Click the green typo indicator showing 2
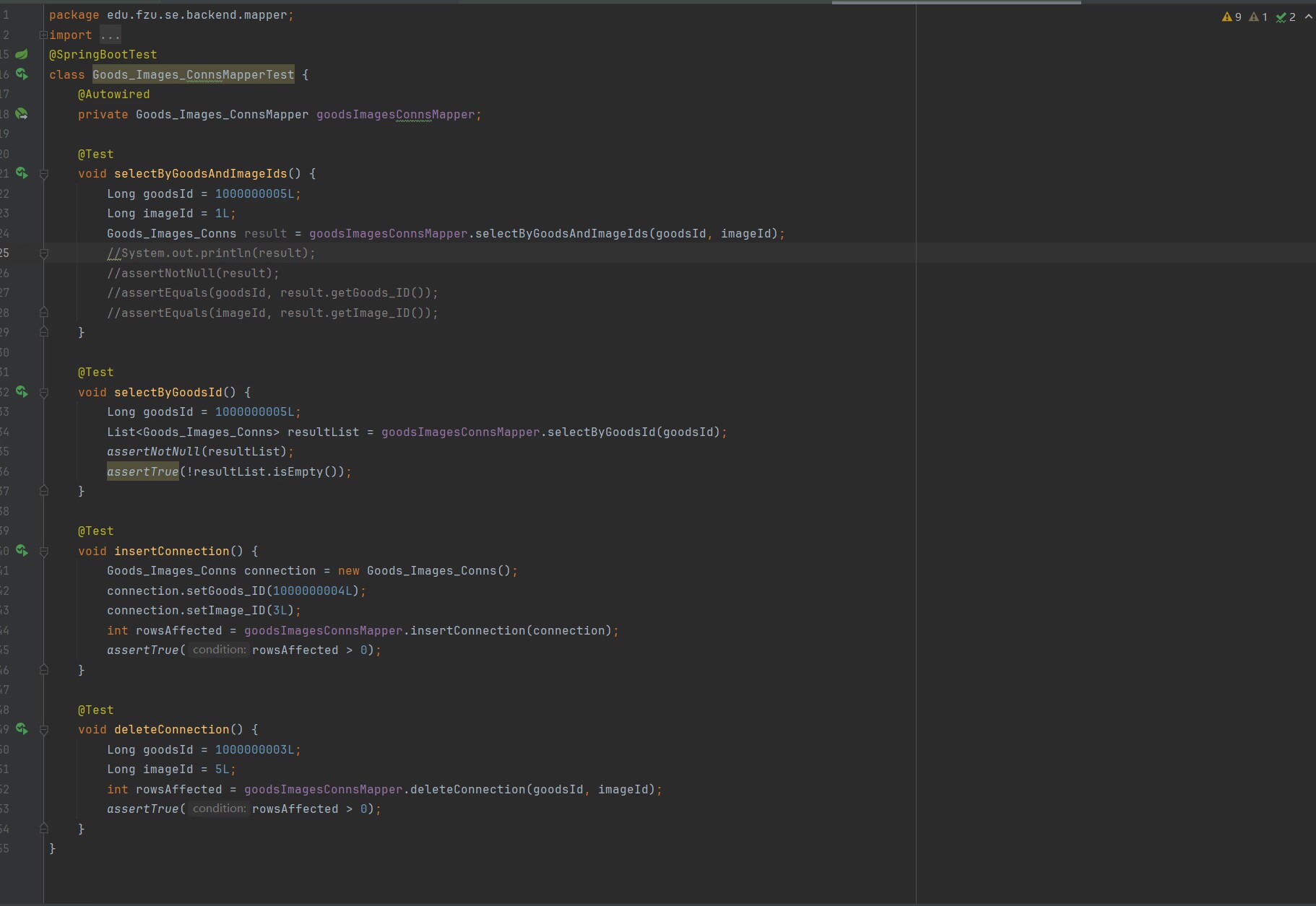Screen dimensions: 1316x906 click(x=1286, y=17)
